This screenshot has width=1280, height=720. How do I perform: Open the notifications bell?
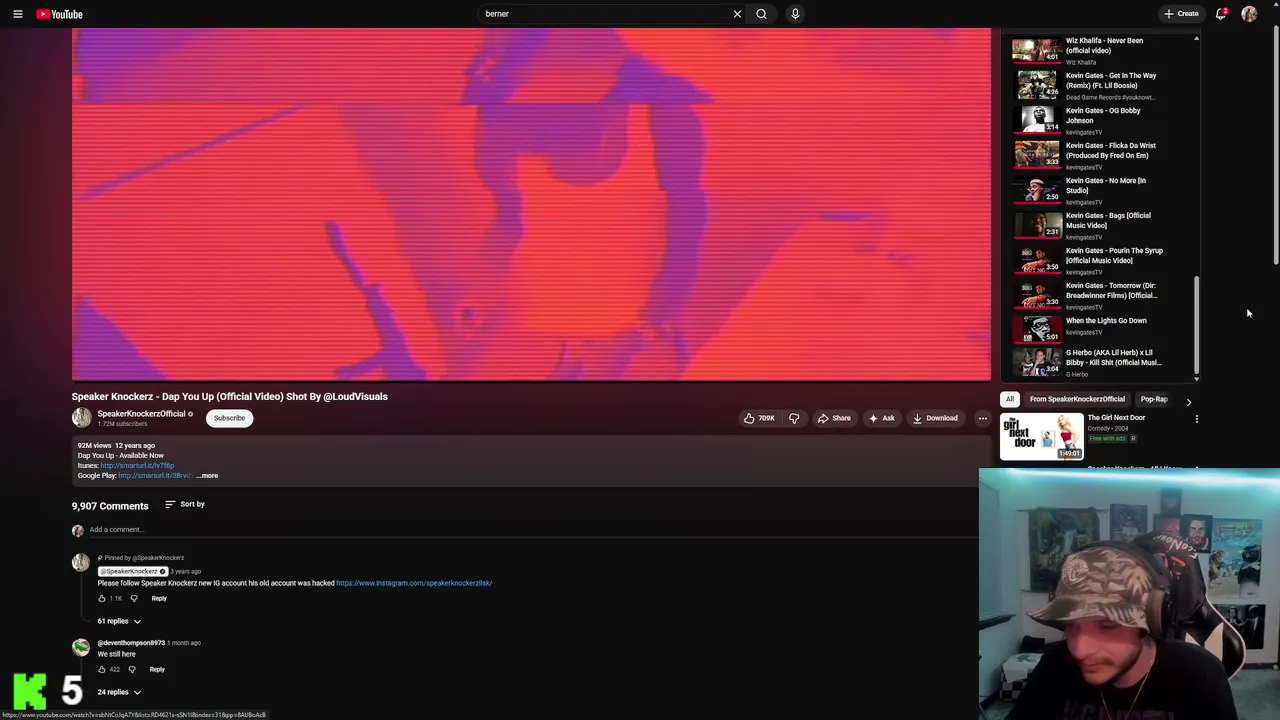point(1220,14)
